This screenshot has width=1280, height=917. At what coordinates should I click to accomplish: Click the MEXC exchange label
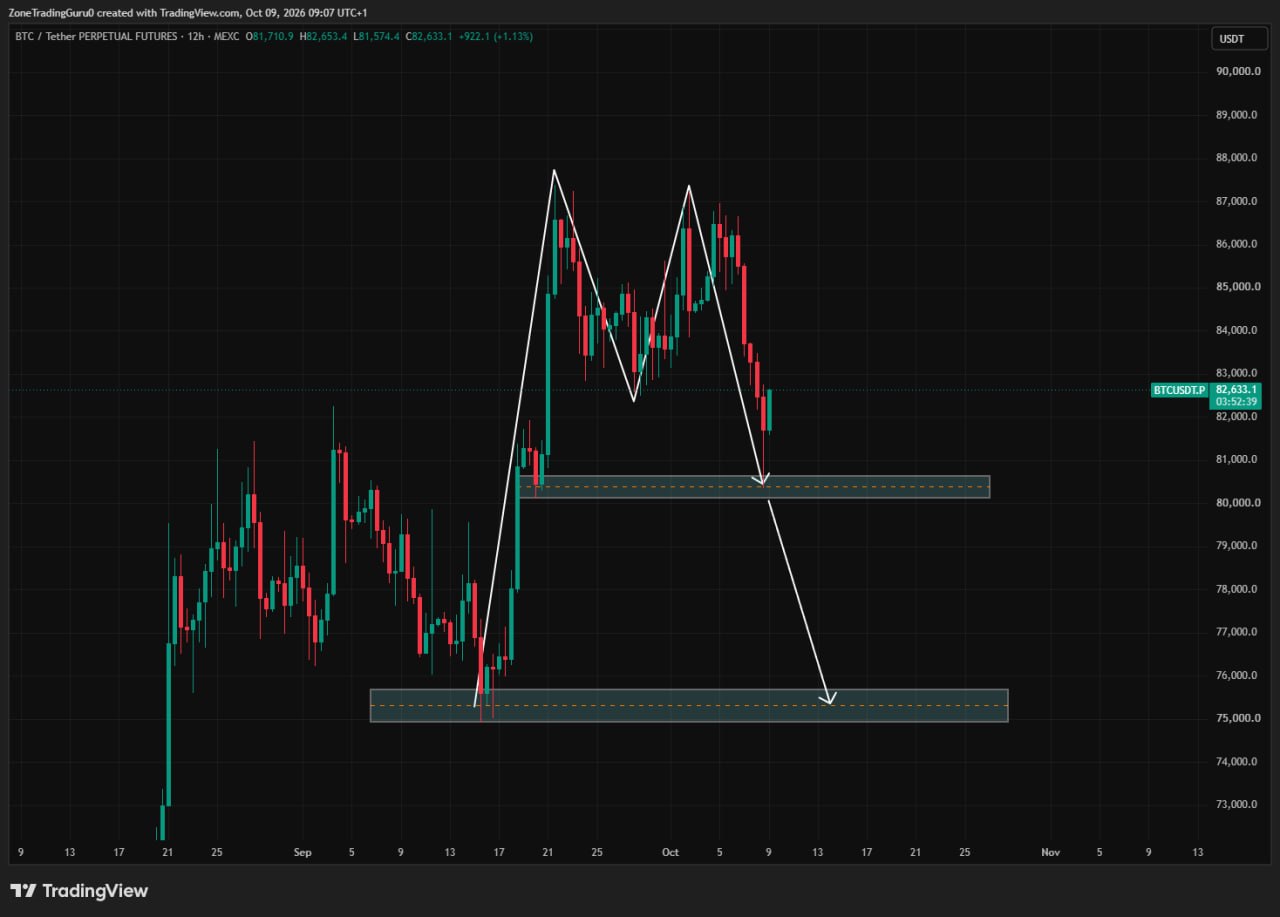click(x=224, y=36)
